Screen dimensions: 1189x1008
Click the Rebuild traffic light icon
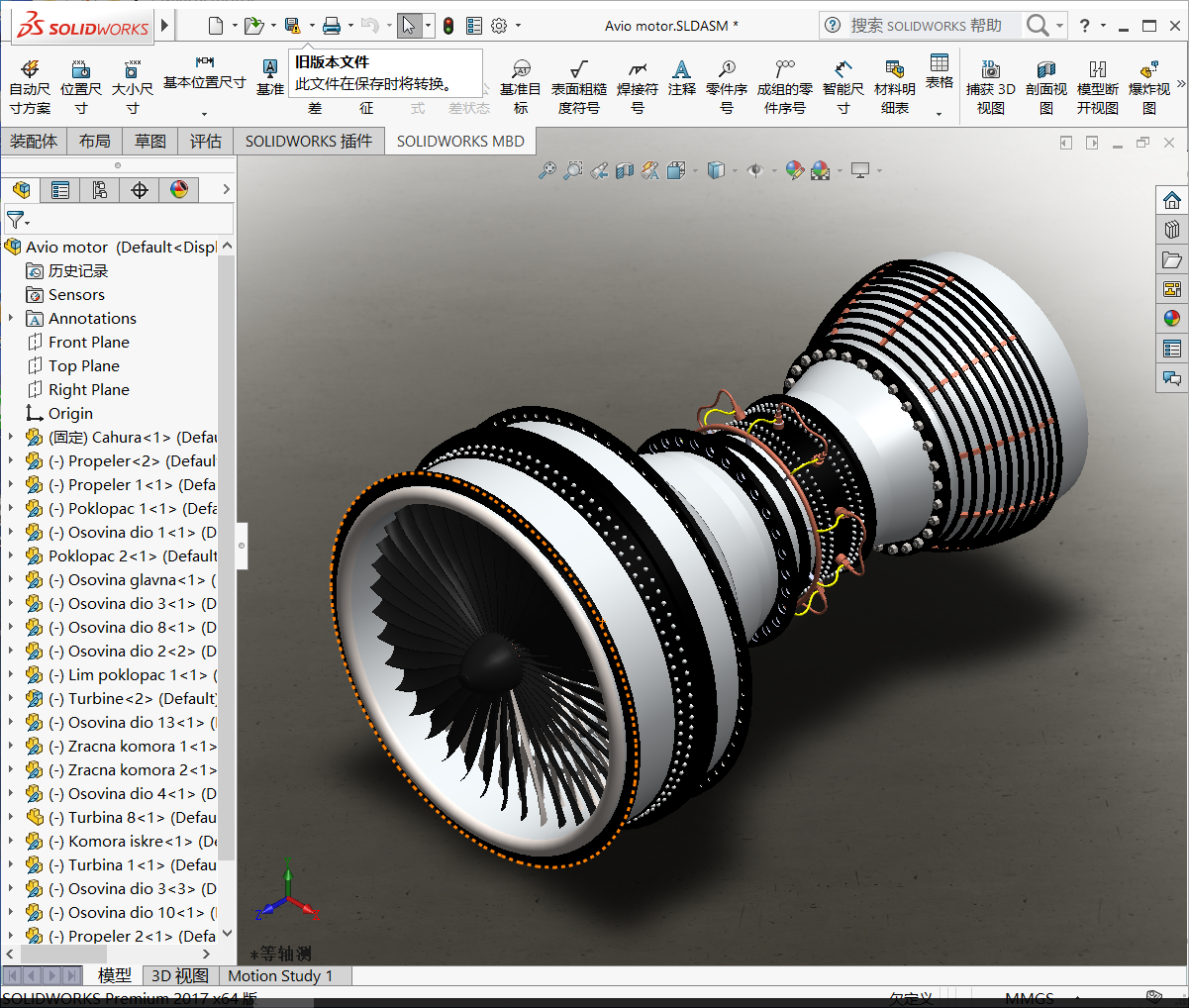[448, 26]
